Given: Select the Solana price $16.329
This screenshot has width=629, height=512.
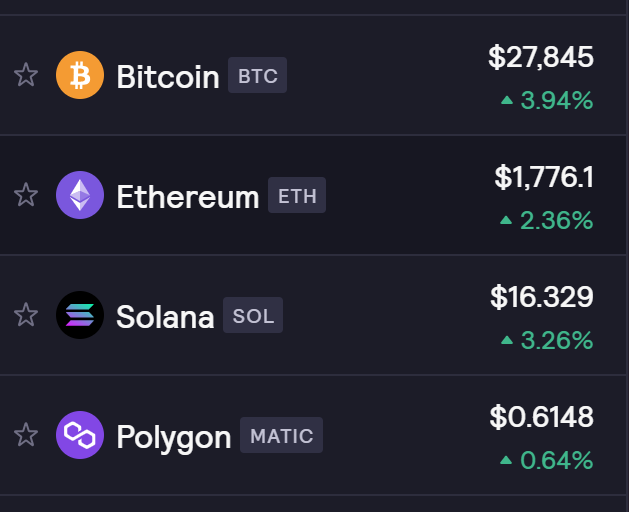Looking at the screenshot, I should tap(542, 297).
